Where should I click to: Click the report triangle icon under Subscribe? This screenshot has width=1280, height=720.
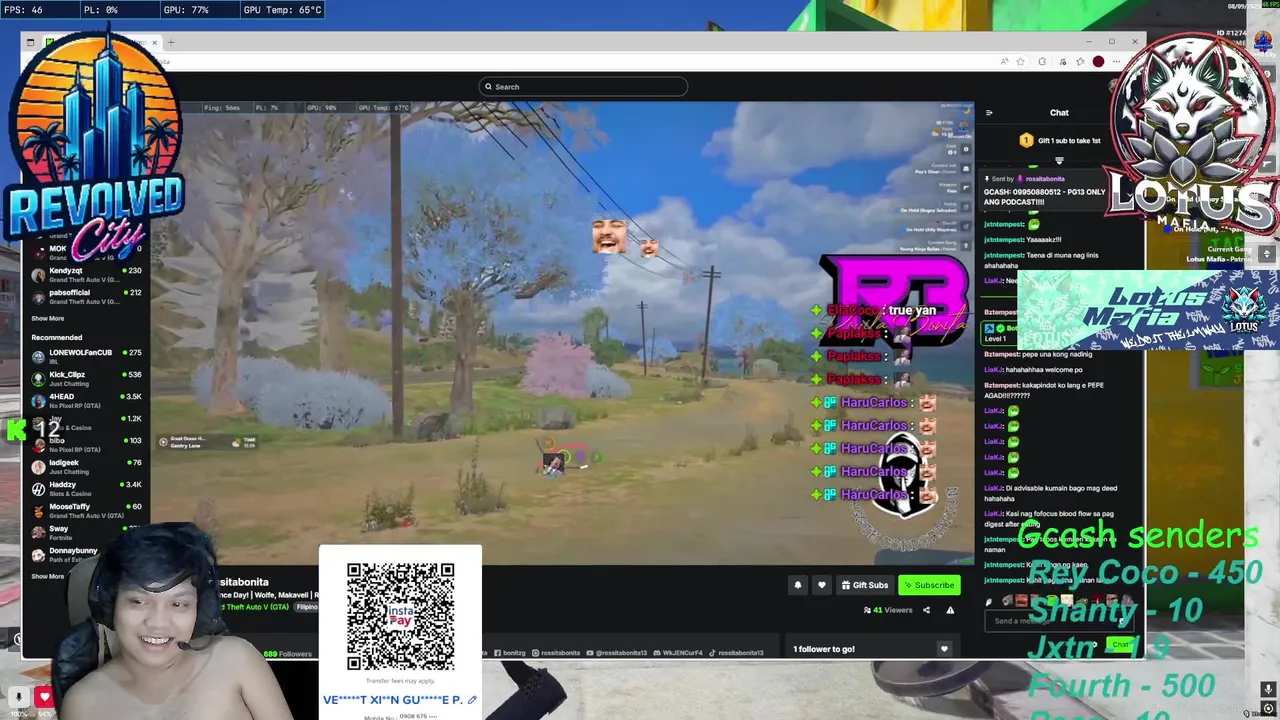(950, 610)
